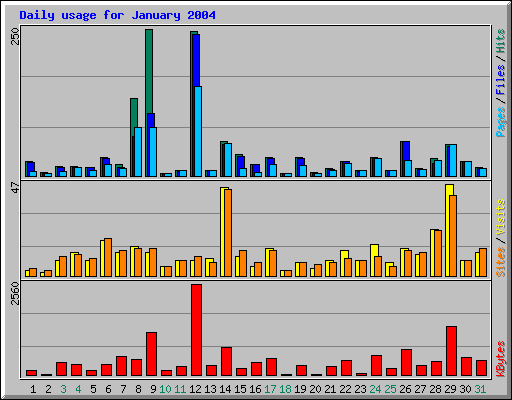The height and width of the screenshot is (400, 512).
Task: Click green weekend day 17 label
Action: point(270,389)
